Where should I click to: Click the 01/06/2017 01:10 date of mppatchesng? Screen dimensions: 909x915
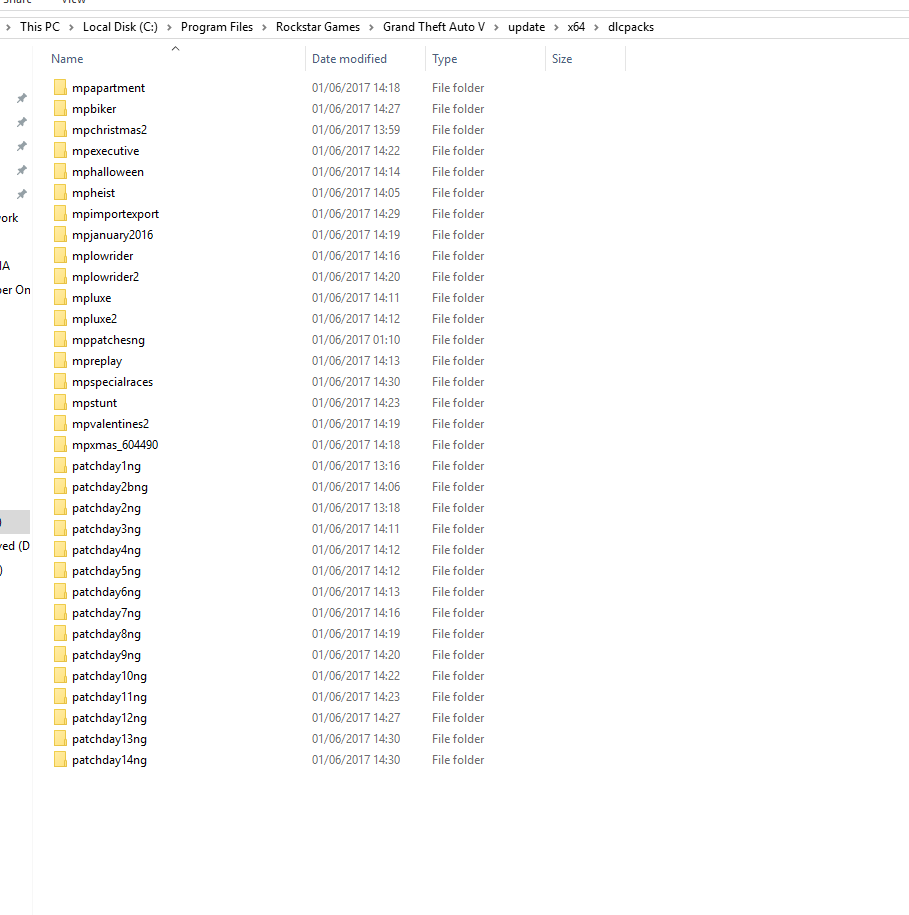(x=356, y=340)
